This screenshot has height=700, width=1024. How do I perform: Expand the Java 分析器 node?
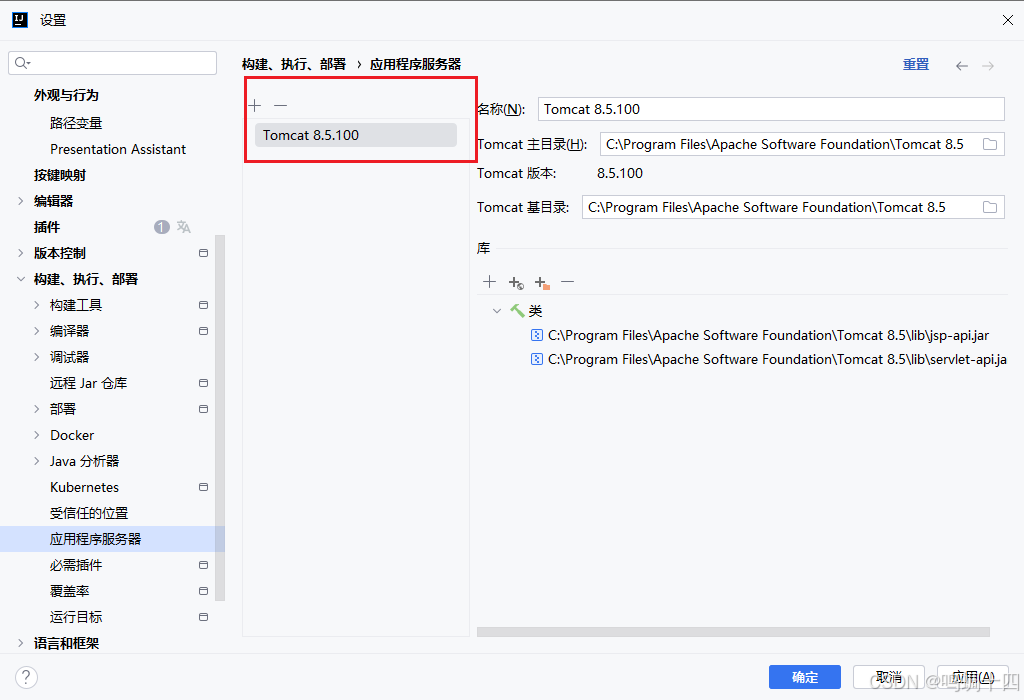click(x=37, y=461)
